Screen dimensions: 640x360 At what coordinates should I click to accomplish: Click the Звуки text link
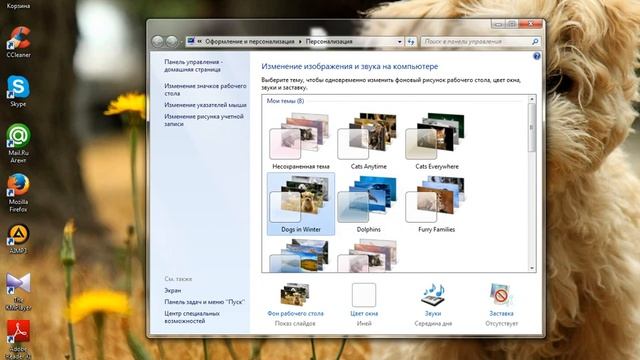(x=433, y=313)
